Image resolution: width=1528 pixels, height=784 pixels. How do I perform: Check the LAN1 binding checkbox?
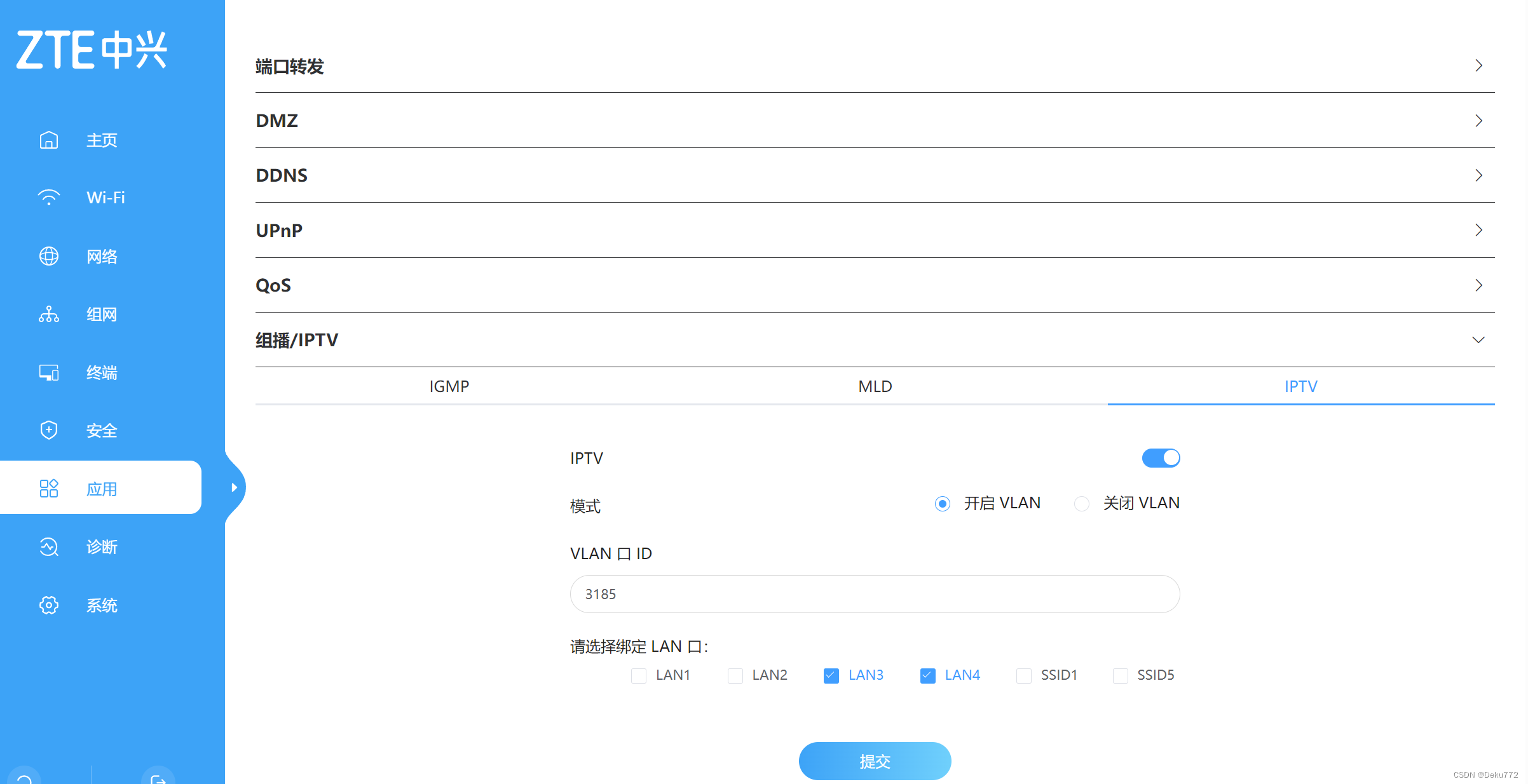(639, 675)
